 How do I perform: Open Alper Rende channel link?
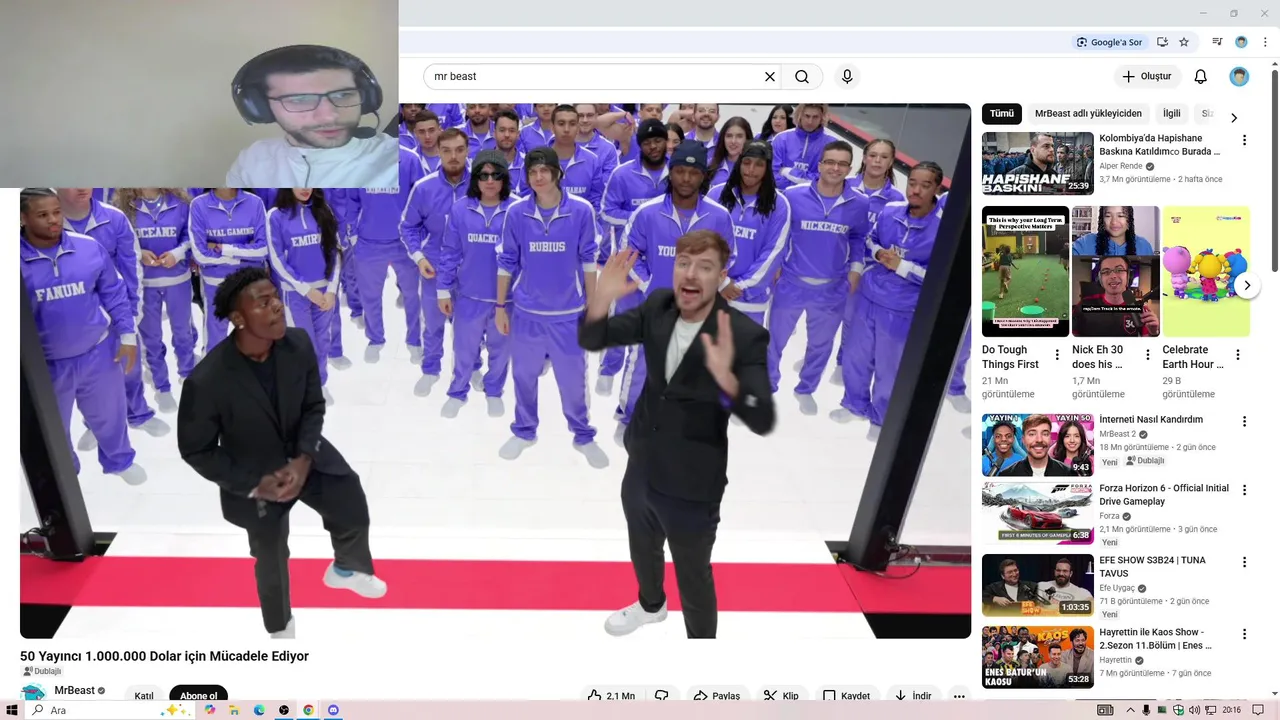[1121, 166]
